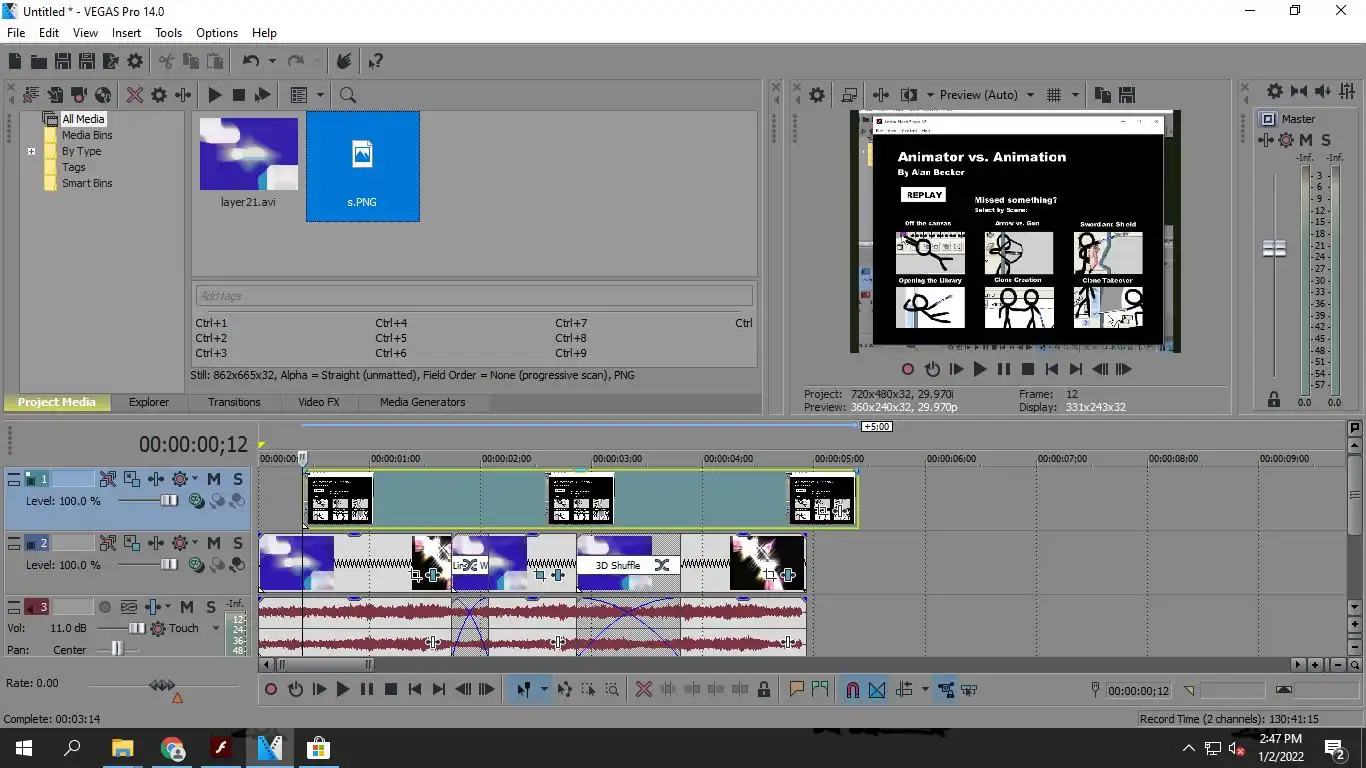Solo video track 1 with S button
This screenshot has width=1366, height=768.
[238, 479]
